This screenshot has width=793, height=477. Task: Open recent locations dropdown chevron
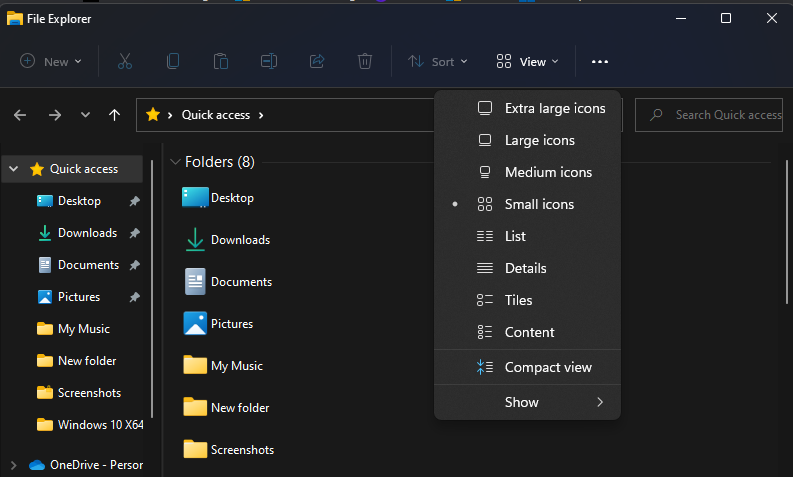click(x=85, y=115)
